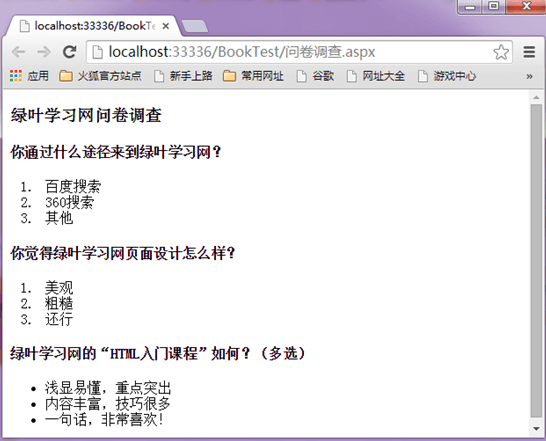Click the scrollbar down arrow
Viewport: 546px width, 441px height.
tap(536, 428)
